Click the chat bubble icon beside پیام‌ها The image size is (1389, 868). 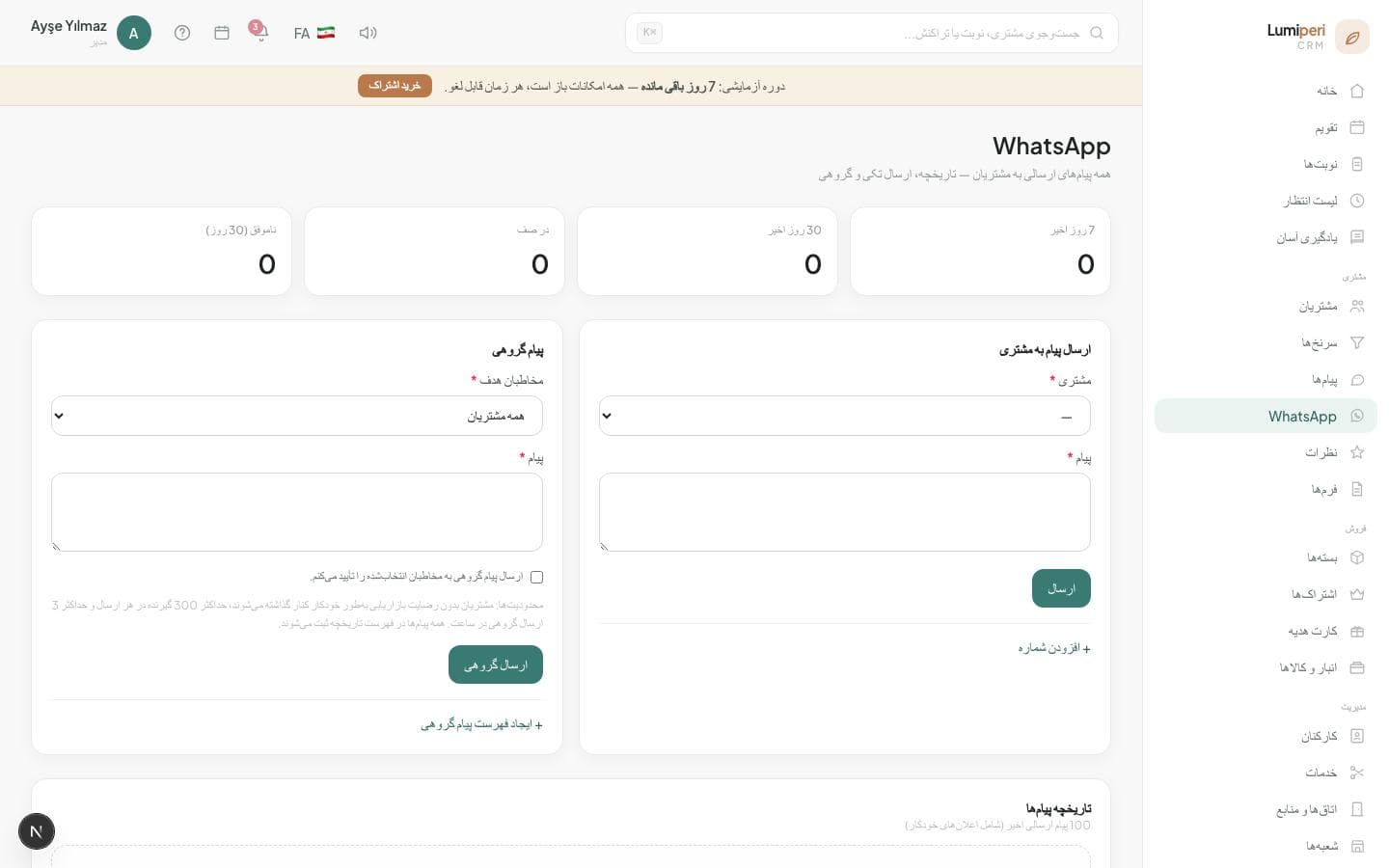coord(1357,379)
